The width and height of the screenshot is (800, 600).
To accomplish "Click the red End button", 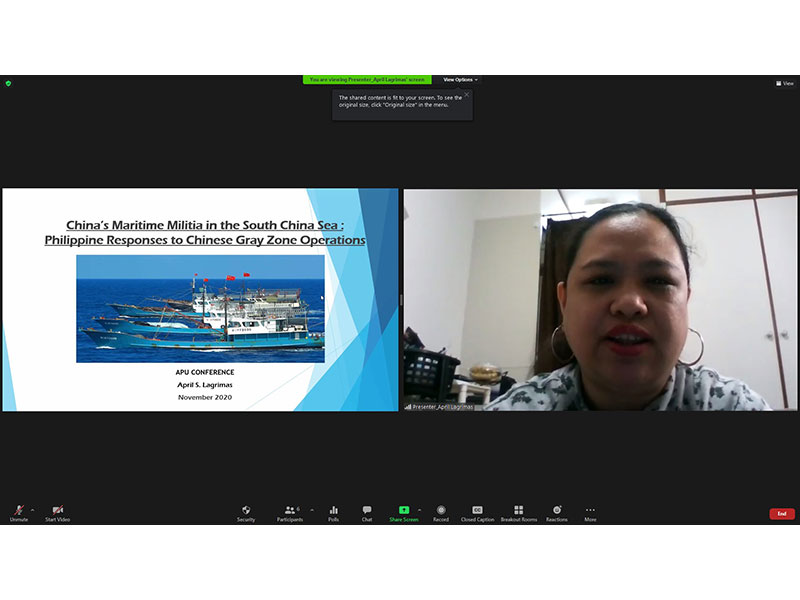I will coord(782,513).
